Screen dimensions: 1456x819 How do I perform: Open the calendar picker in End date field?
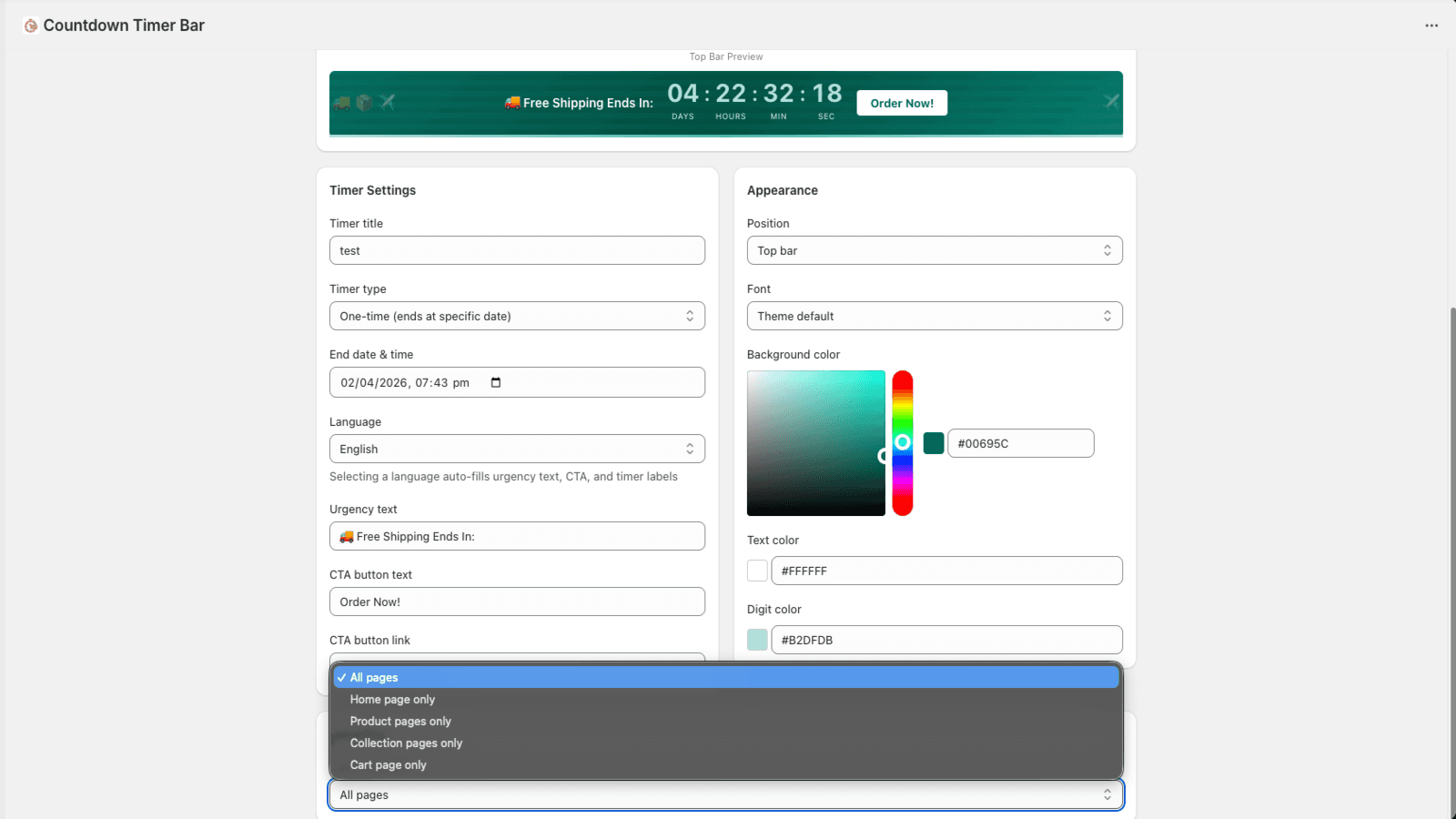[496, 382]
